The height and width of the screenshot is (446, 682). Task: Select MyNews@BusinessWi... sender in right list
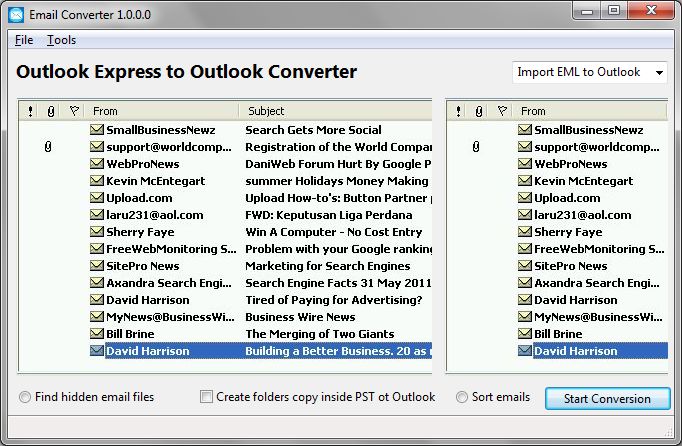(x=598, y=317)
